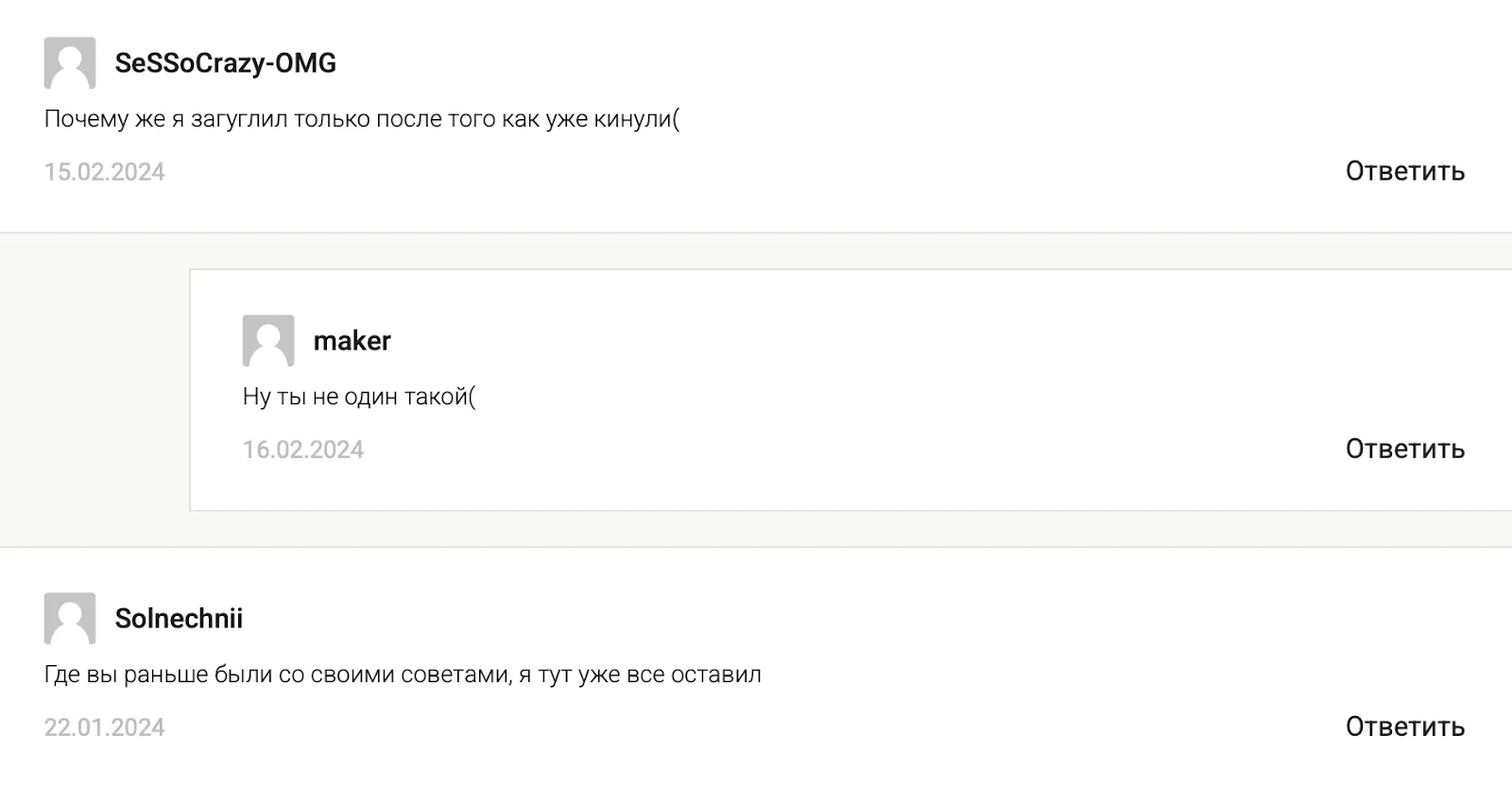
Task: Click the avatar of SeSSoCrazy-OMG
Action: tap(70, 63)
